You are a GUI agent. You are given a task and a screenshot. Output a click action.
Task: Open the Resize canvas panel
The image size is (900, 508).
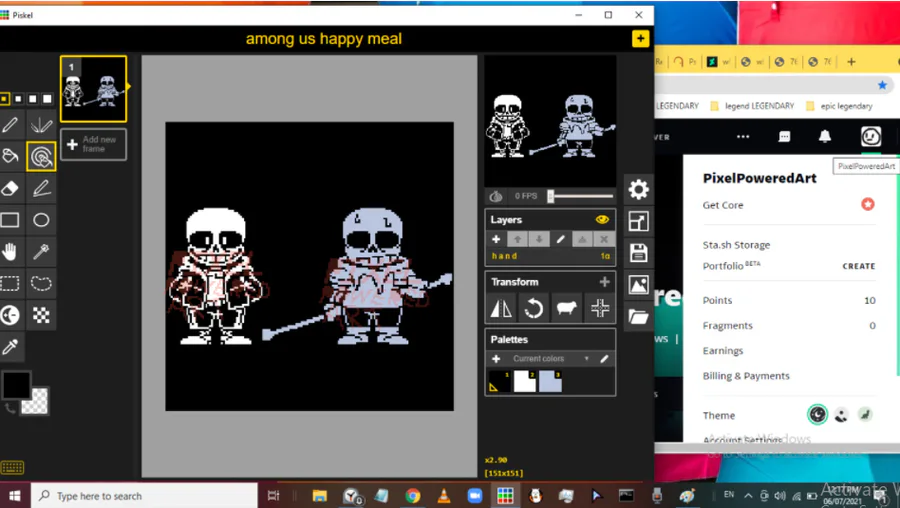[638, 221]
